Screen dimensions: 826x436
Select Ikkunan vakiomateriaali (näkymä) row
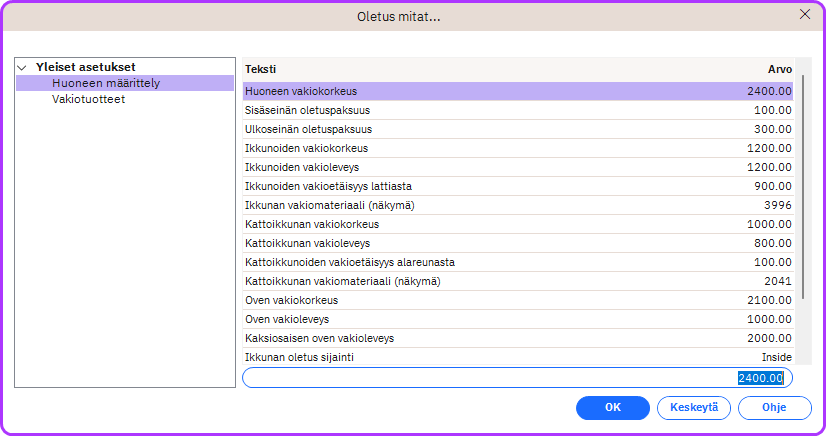point(518,205)
